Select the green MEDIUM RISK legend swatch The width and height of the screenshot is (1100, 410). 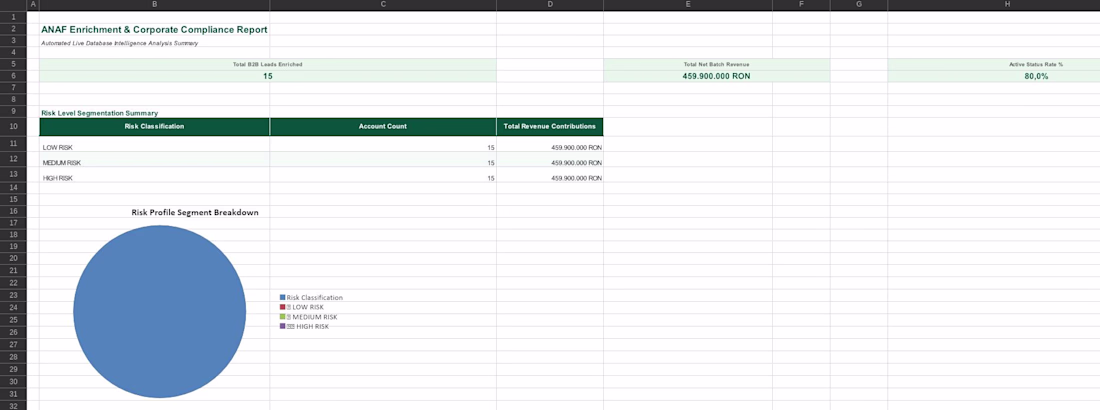point(283,317)
